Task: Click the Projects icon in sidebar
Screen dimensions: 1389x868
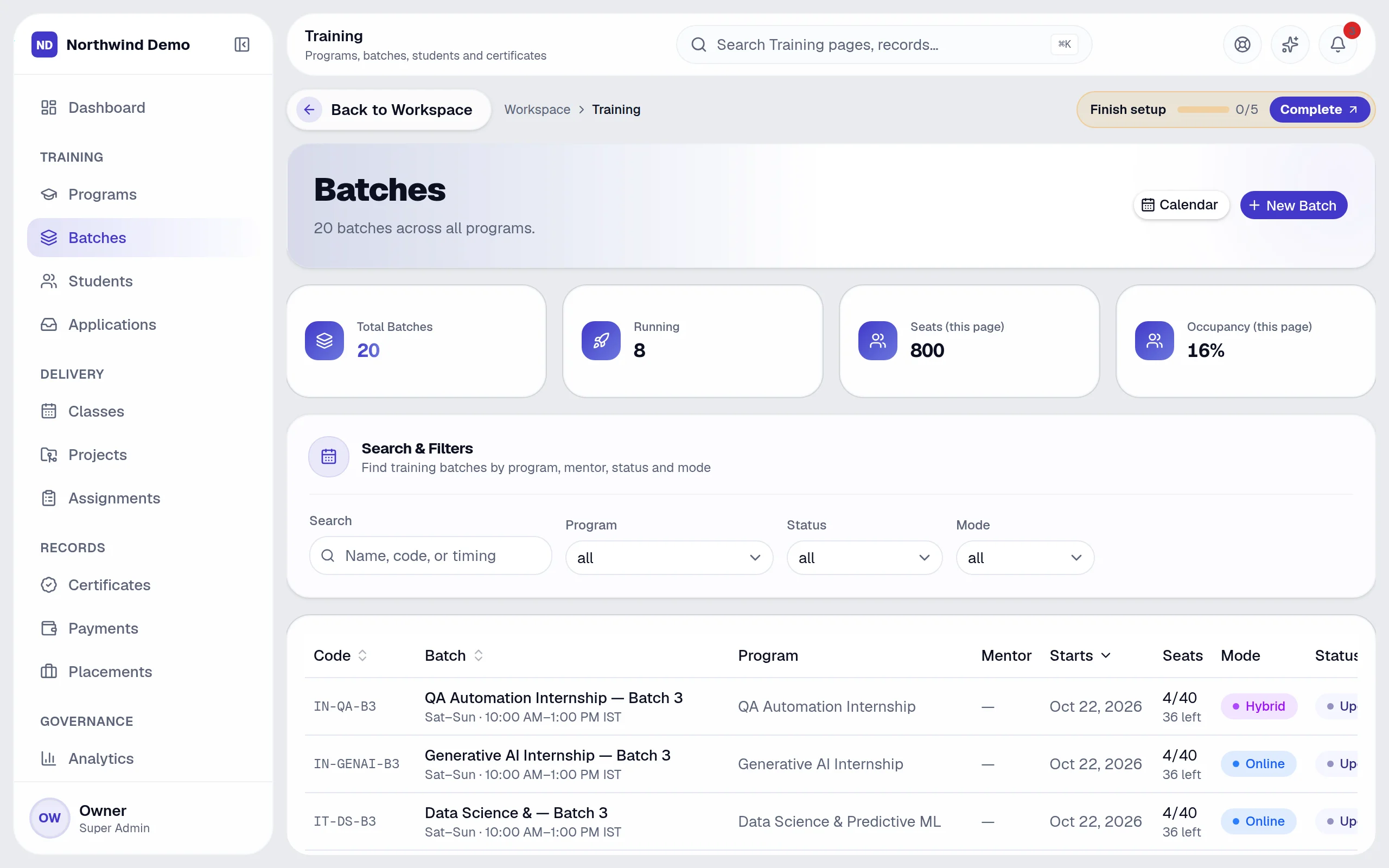Action: tap(49, 455)
